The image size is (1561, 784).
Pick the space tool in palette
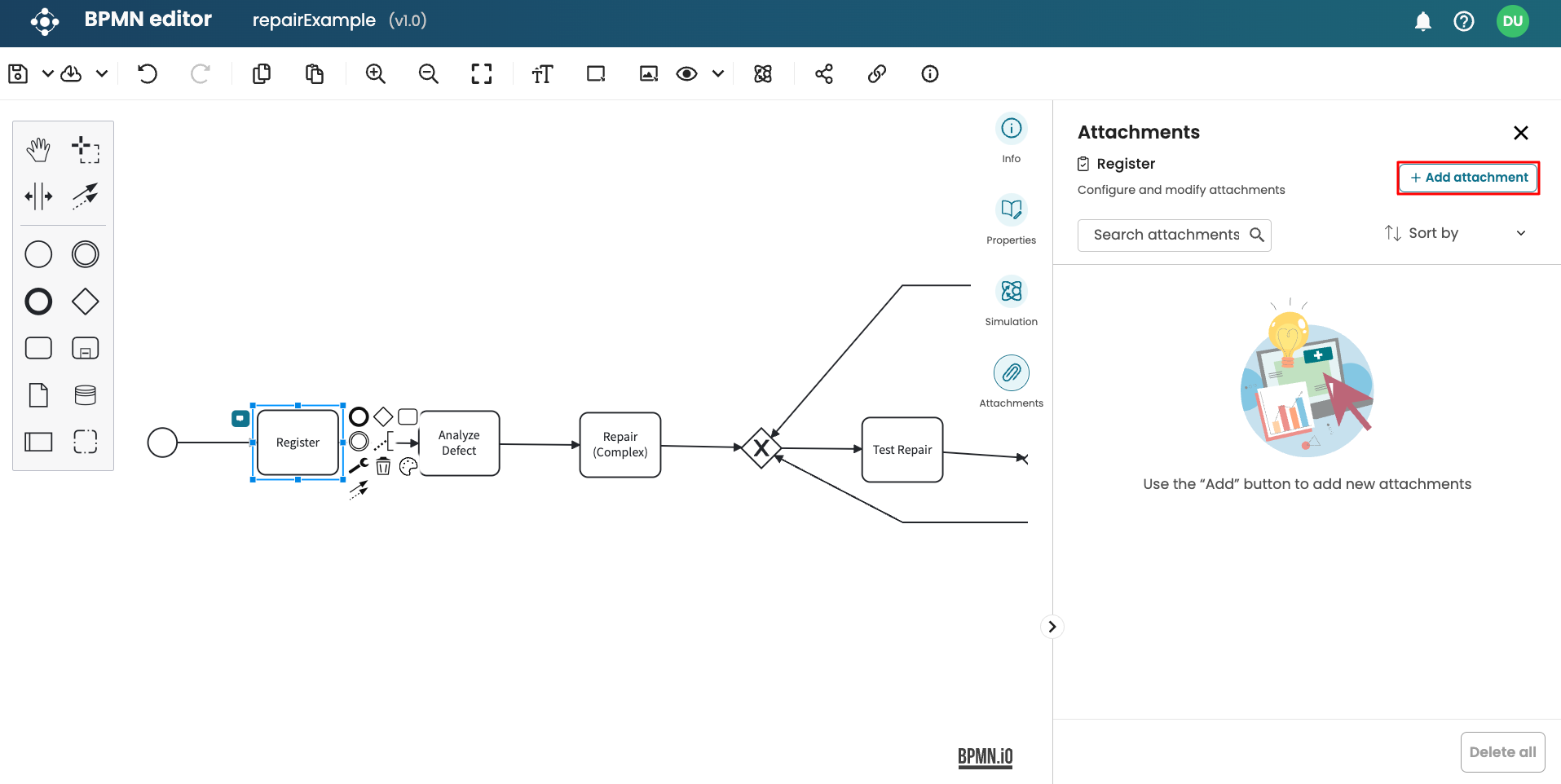[38, 196]
